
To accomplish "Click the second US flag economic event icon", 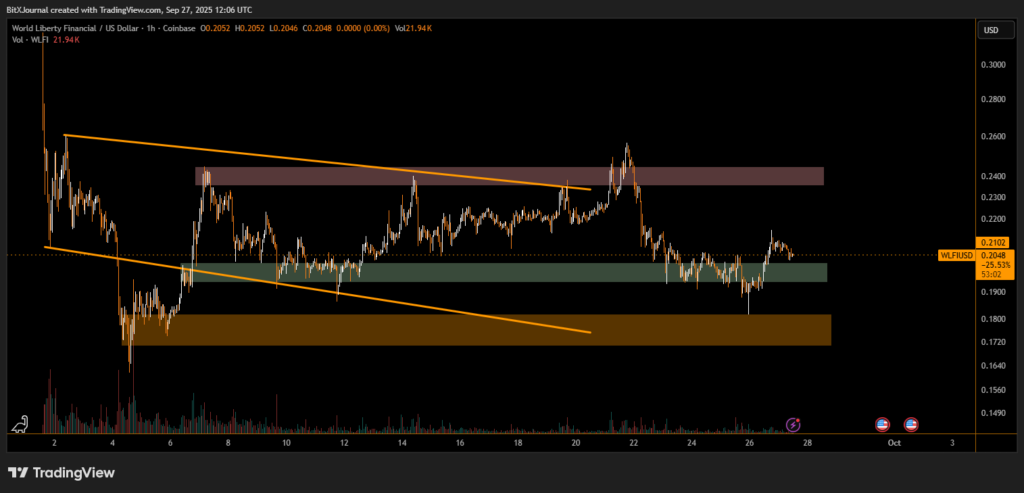I will click(911, 424).
